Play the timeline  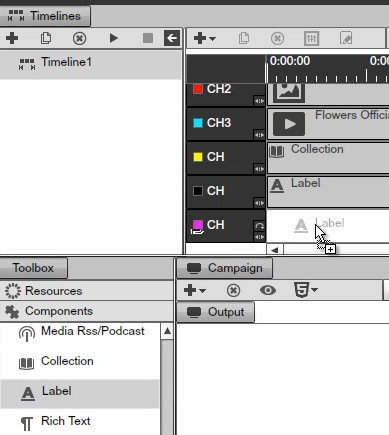coord(114,38)
